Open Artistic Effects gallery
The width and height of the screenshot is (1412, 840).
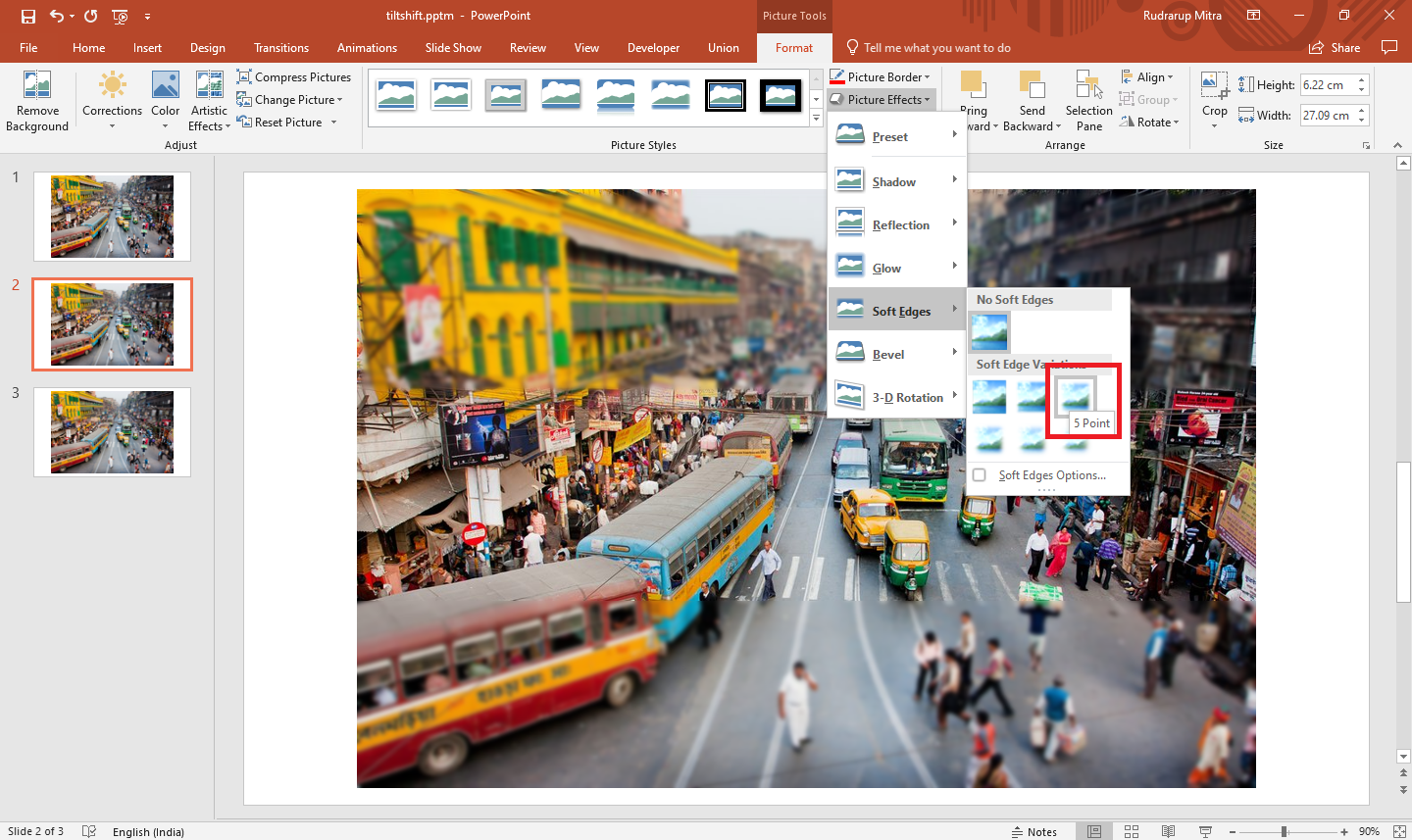click(209, 101)
